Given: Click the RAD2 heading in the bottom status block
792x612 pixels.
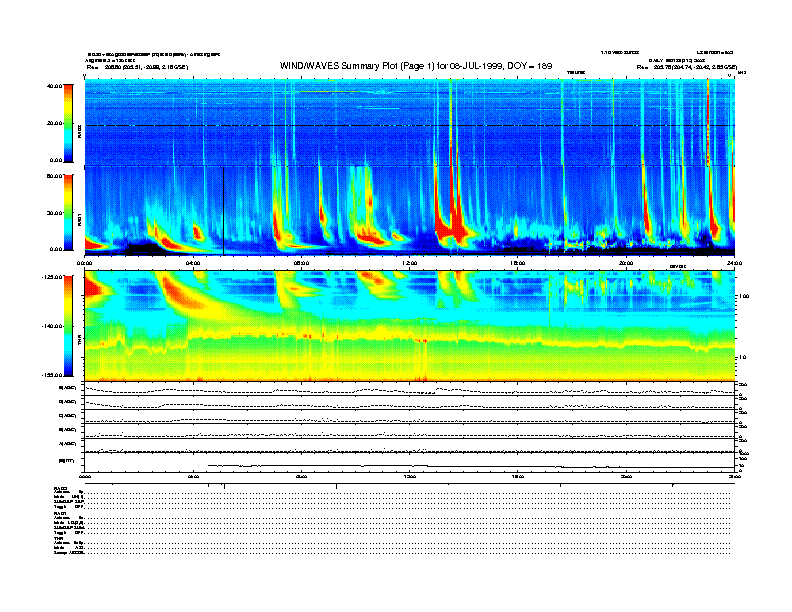Looking at the screenshot, I should click(61, 488).
